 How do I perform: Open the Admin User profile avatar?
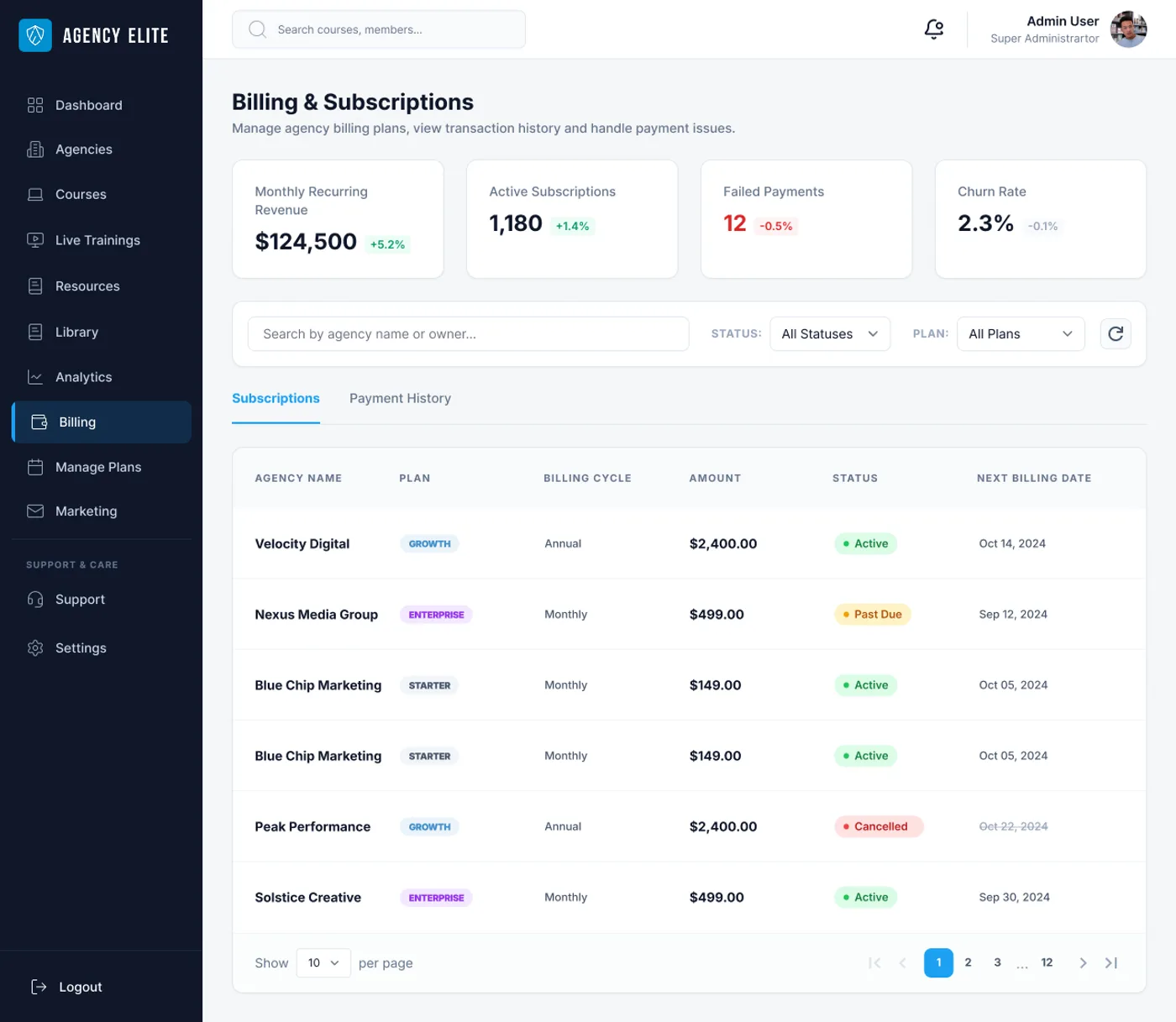(1129, 29)
